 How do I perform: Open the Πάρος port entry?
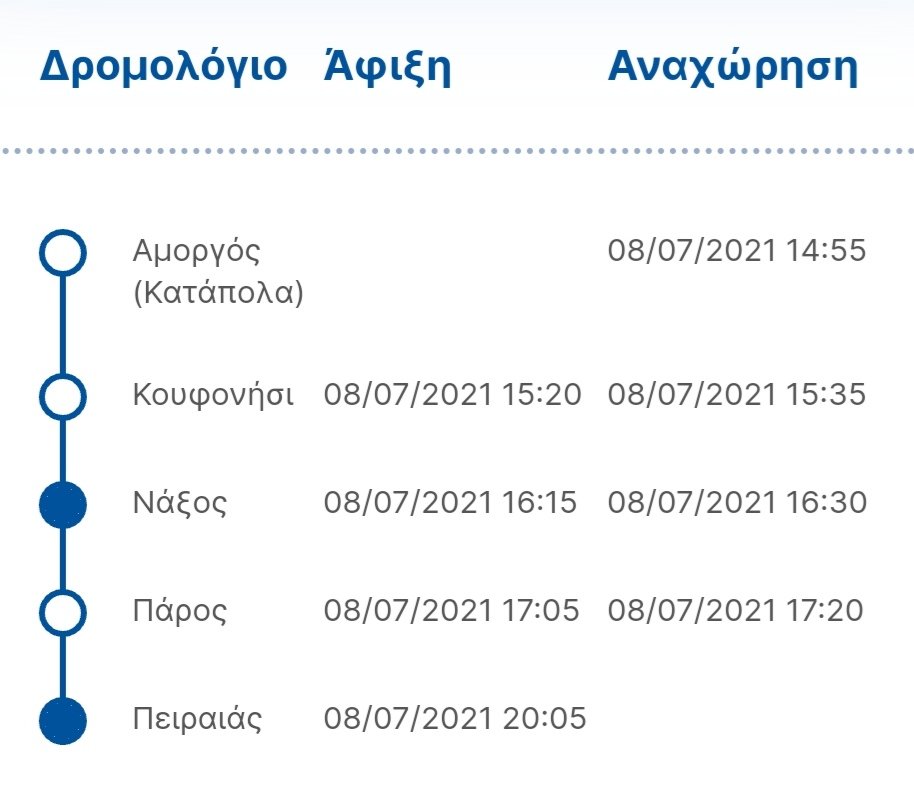pyautogui.click(x=180, y=612)
